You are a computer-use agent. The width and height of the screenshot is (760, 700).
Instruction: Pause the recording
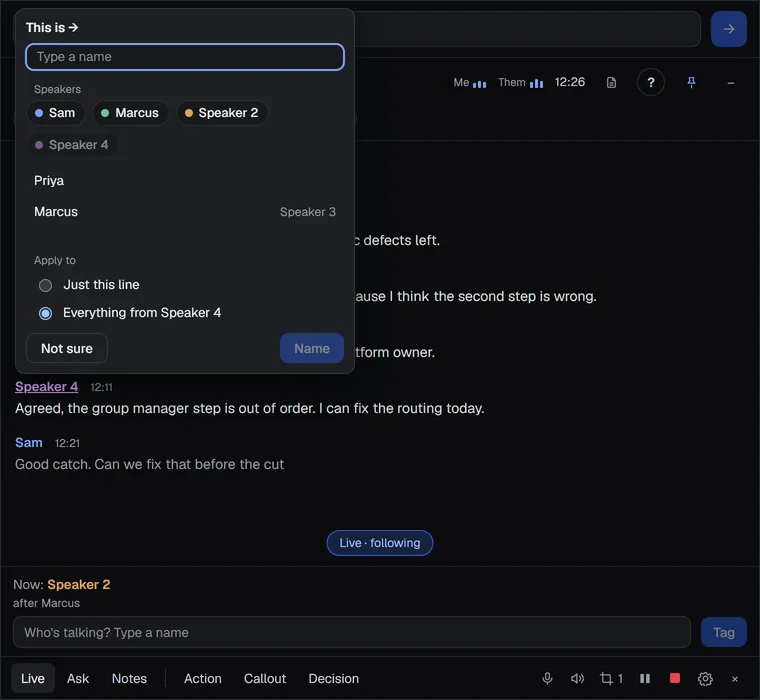645,678
